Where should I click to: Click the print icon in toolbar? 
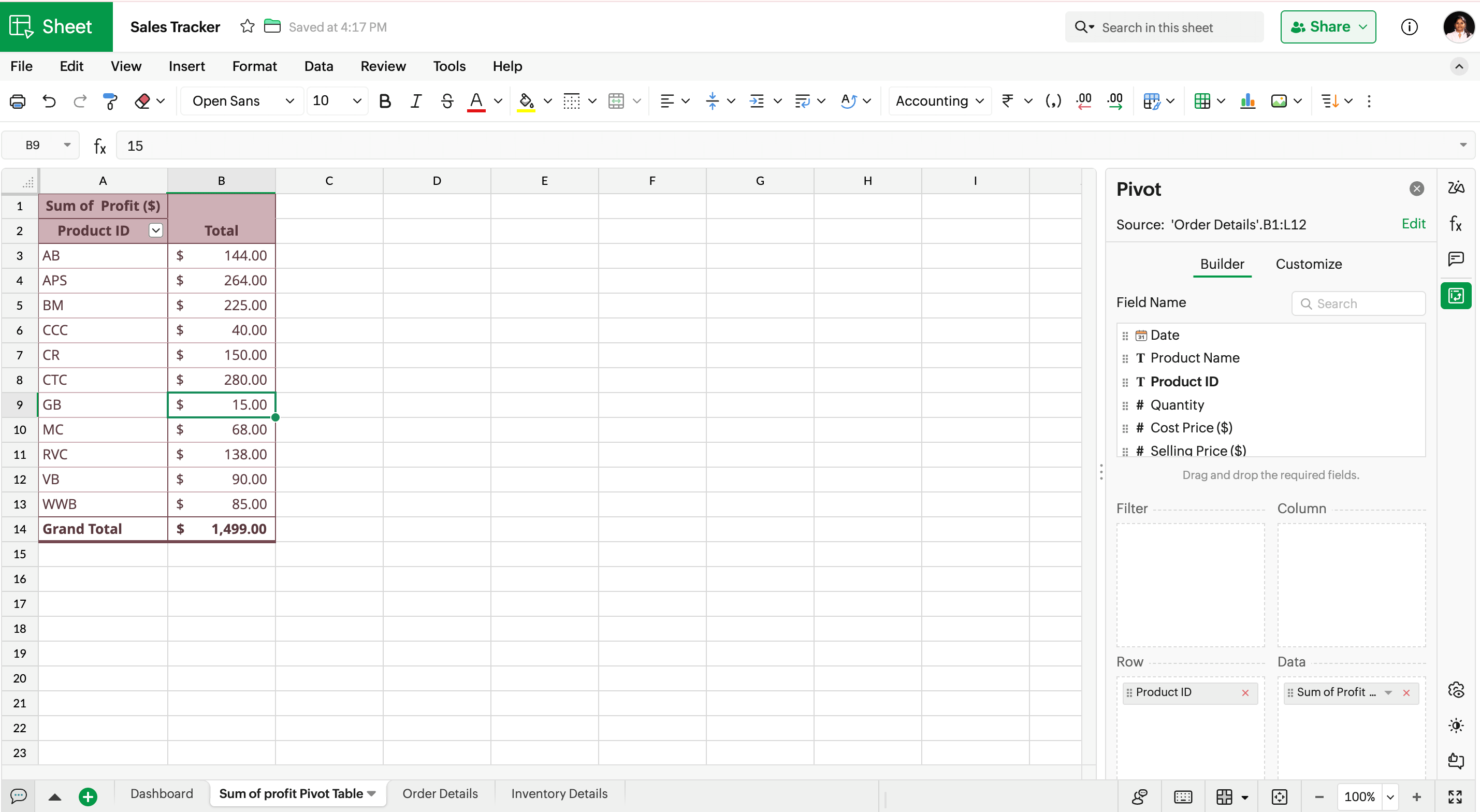17,101
